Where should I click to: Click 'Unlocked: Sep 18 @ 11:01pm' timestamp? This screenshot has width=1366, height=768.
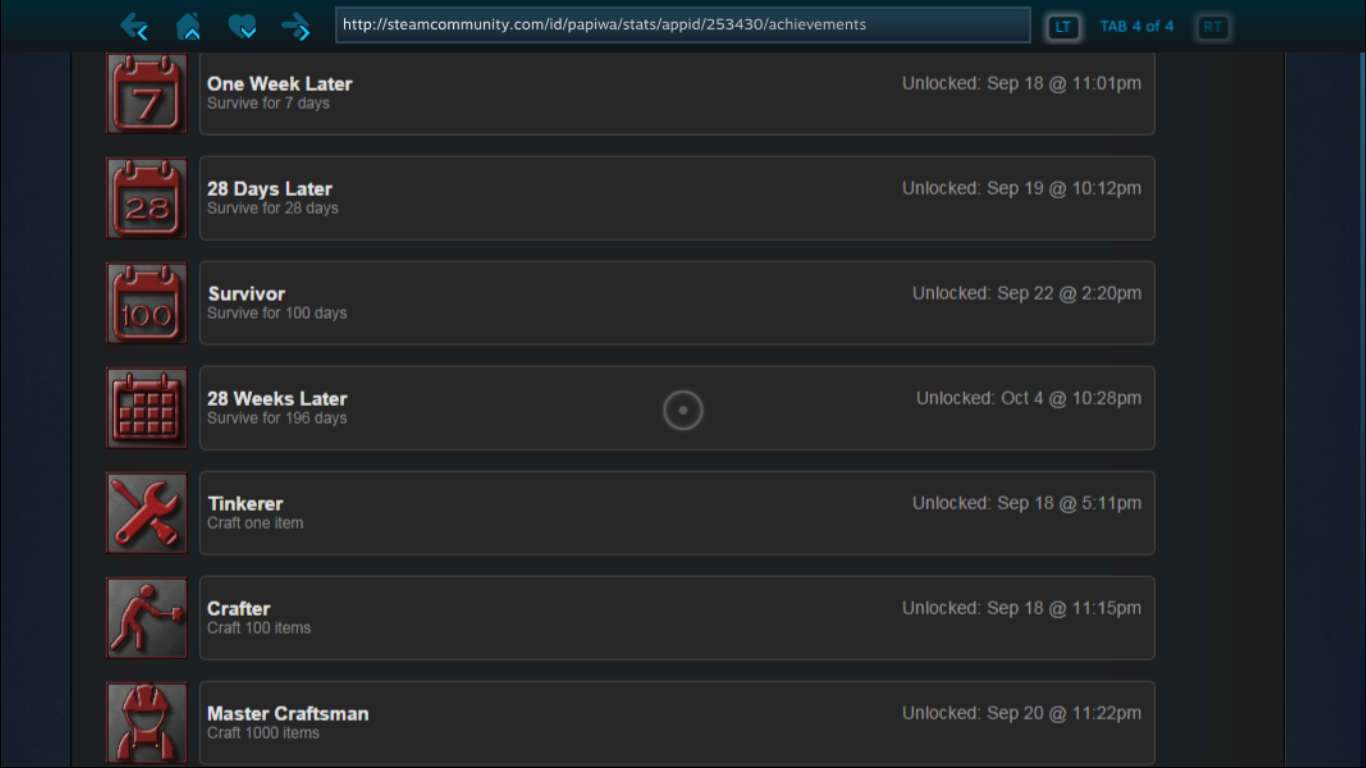click(x=1022, y=84)
